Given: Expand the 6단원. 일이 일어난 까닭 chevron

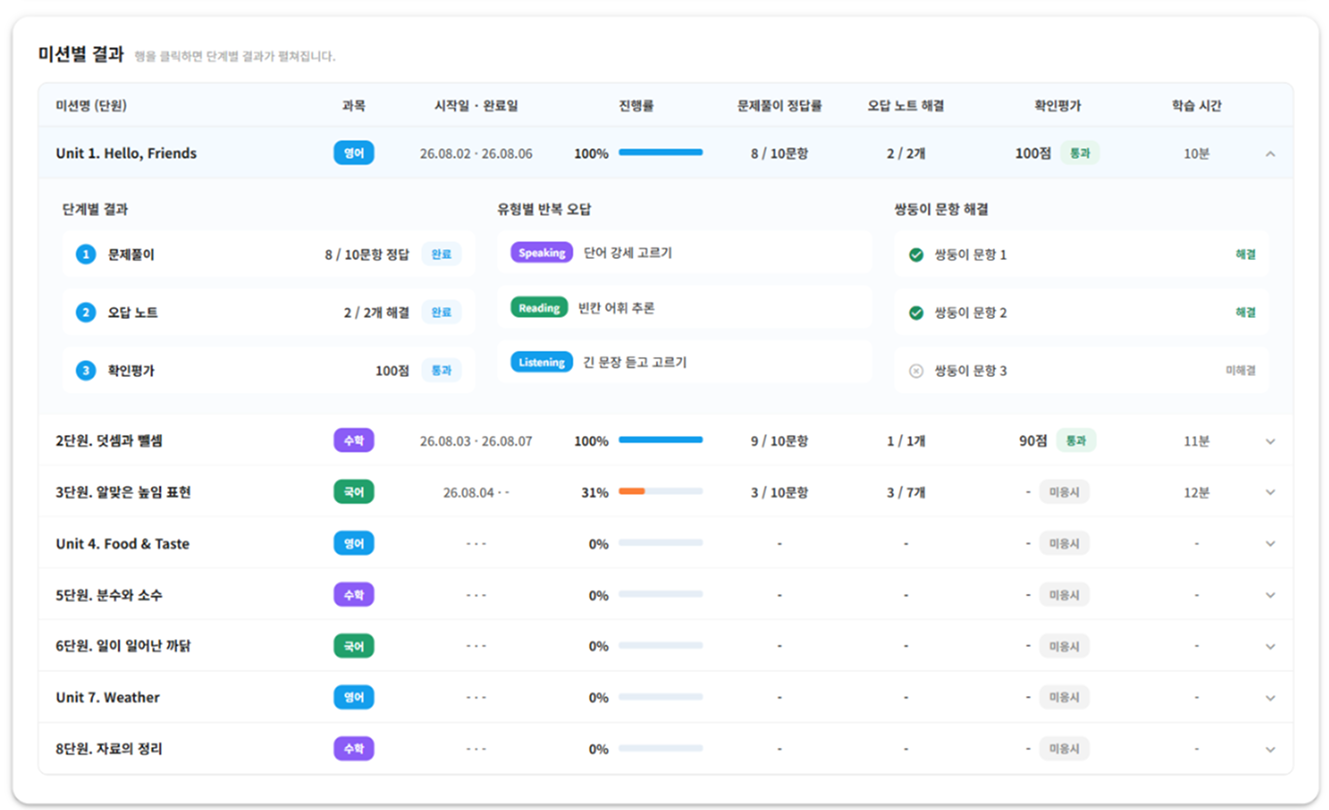Looking at the screenshot, I should (1270, 647).
